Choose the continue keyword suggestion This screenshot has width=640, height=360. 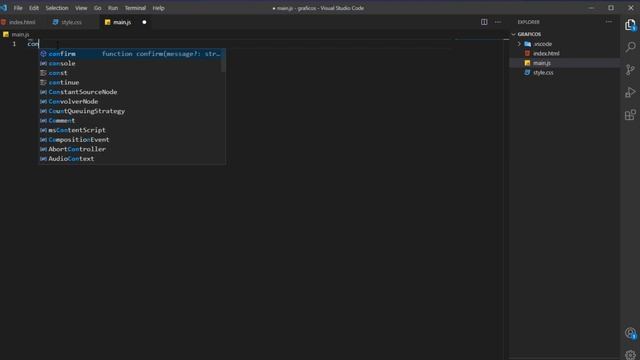131,82
